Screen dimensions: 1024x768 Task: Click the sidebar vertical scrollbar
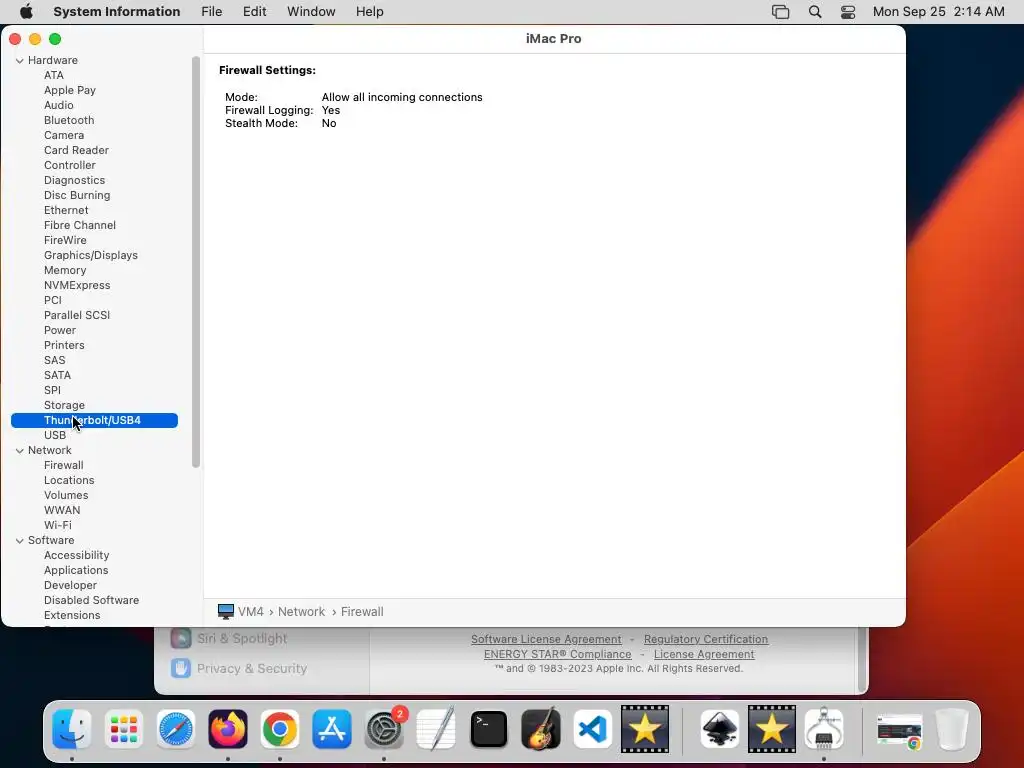click(195, 262)
